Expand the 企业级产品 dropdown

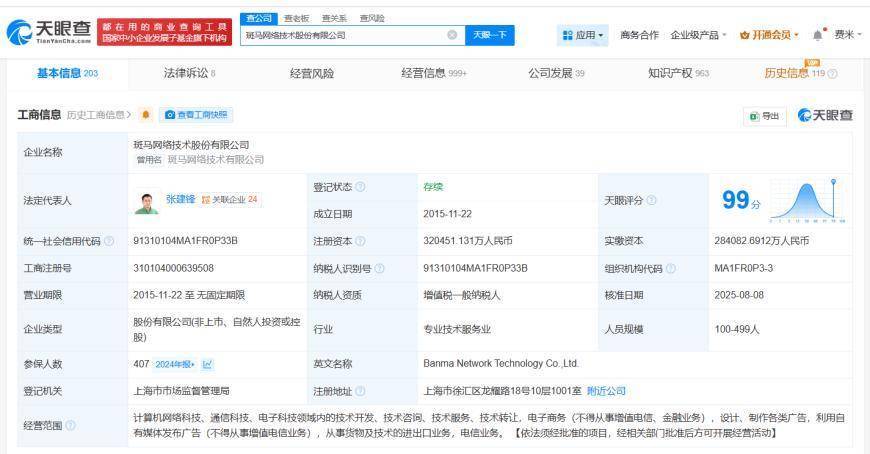tap(698, 35)
